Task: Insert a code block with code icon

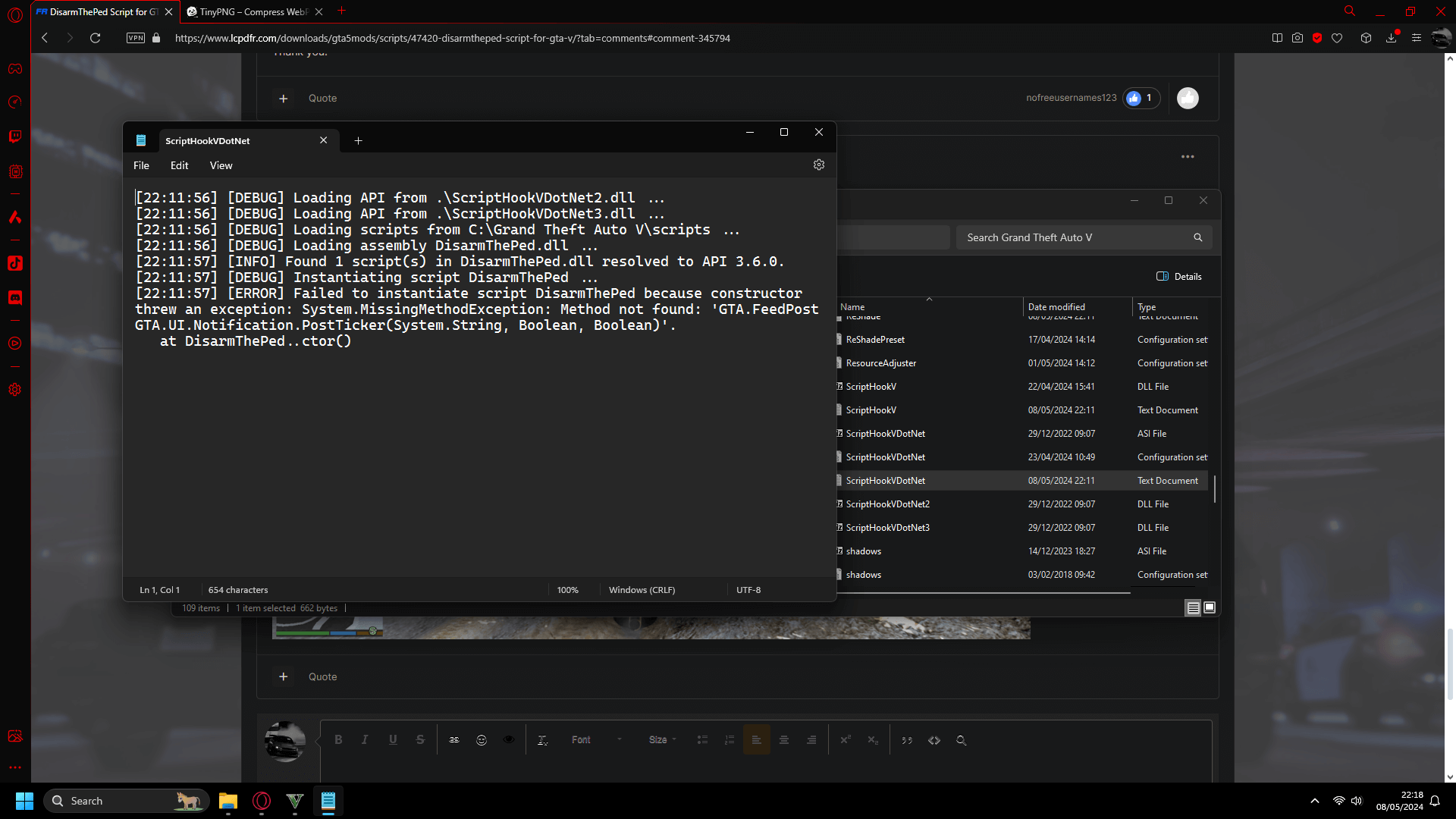Action: pyautogui.click(x=934, y=739)
